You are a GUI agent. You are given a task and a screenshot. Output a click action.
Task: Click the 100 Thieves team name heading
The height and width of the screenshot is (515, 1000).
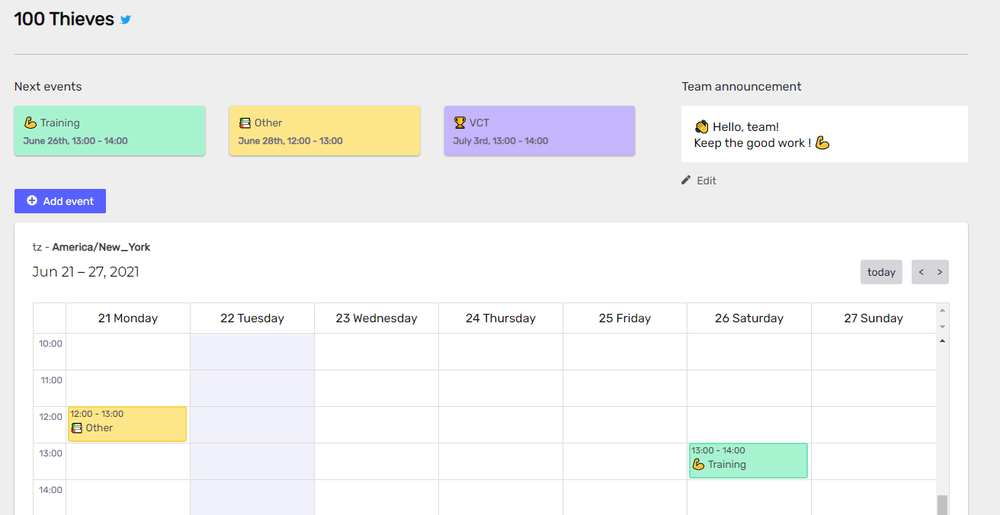(x=64, y=19)
